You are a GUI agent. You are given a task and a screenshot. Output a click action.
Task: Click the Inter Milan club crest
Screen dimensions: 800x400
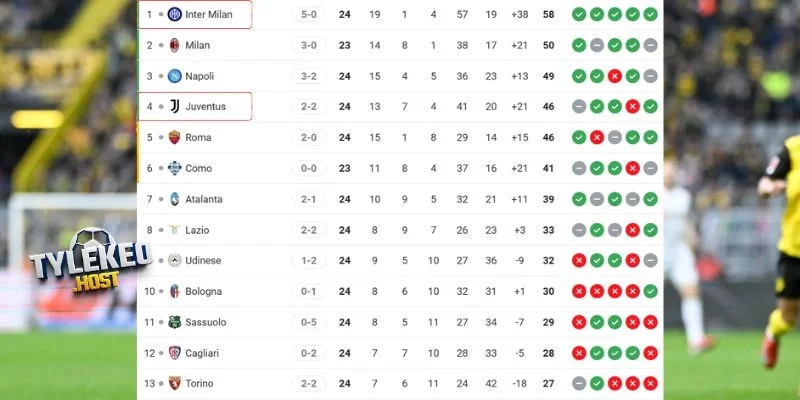174,14
